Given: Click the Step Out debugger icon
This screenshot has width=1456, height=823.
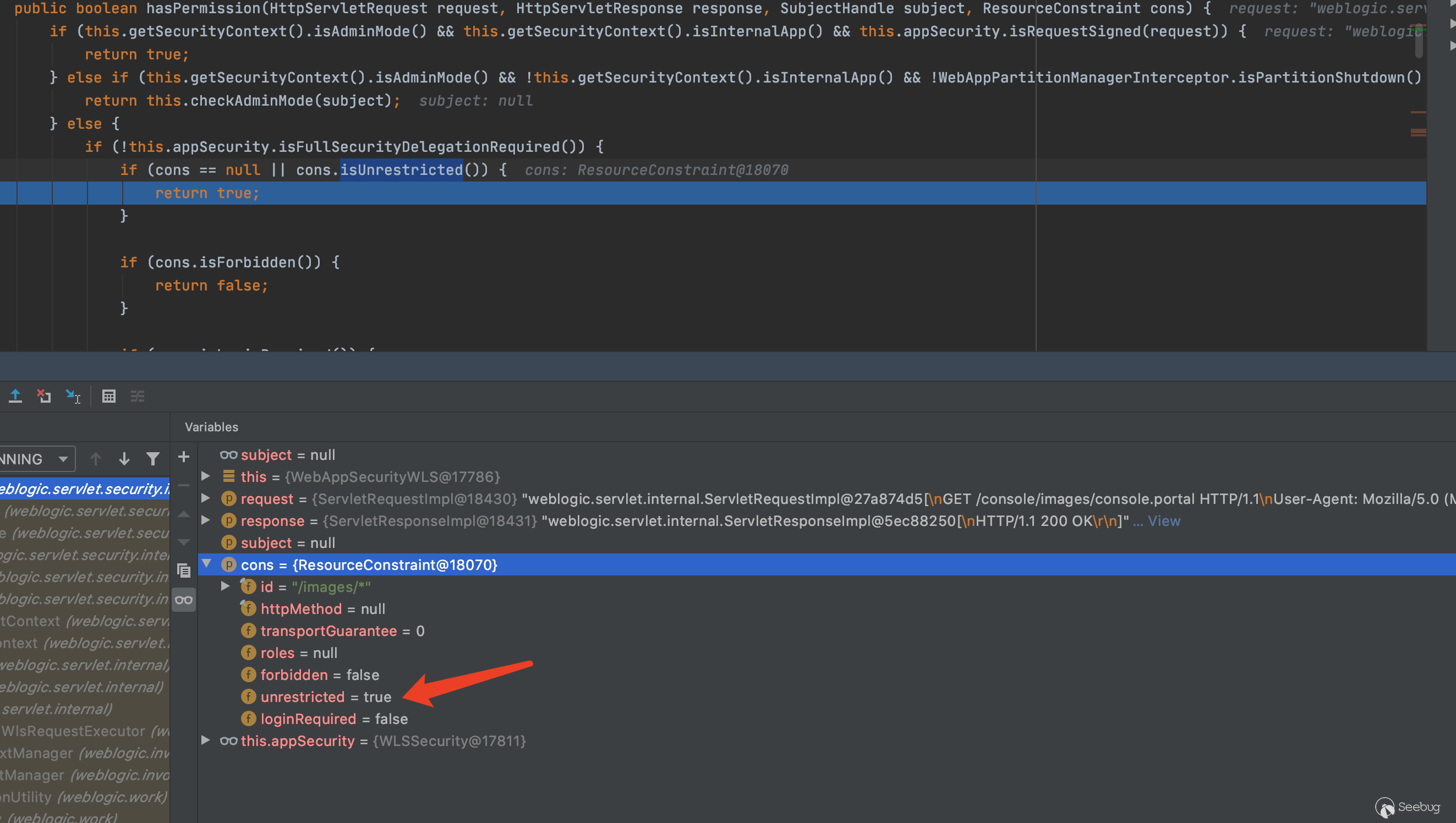Looking at the screenshot, I should [15, 396].
